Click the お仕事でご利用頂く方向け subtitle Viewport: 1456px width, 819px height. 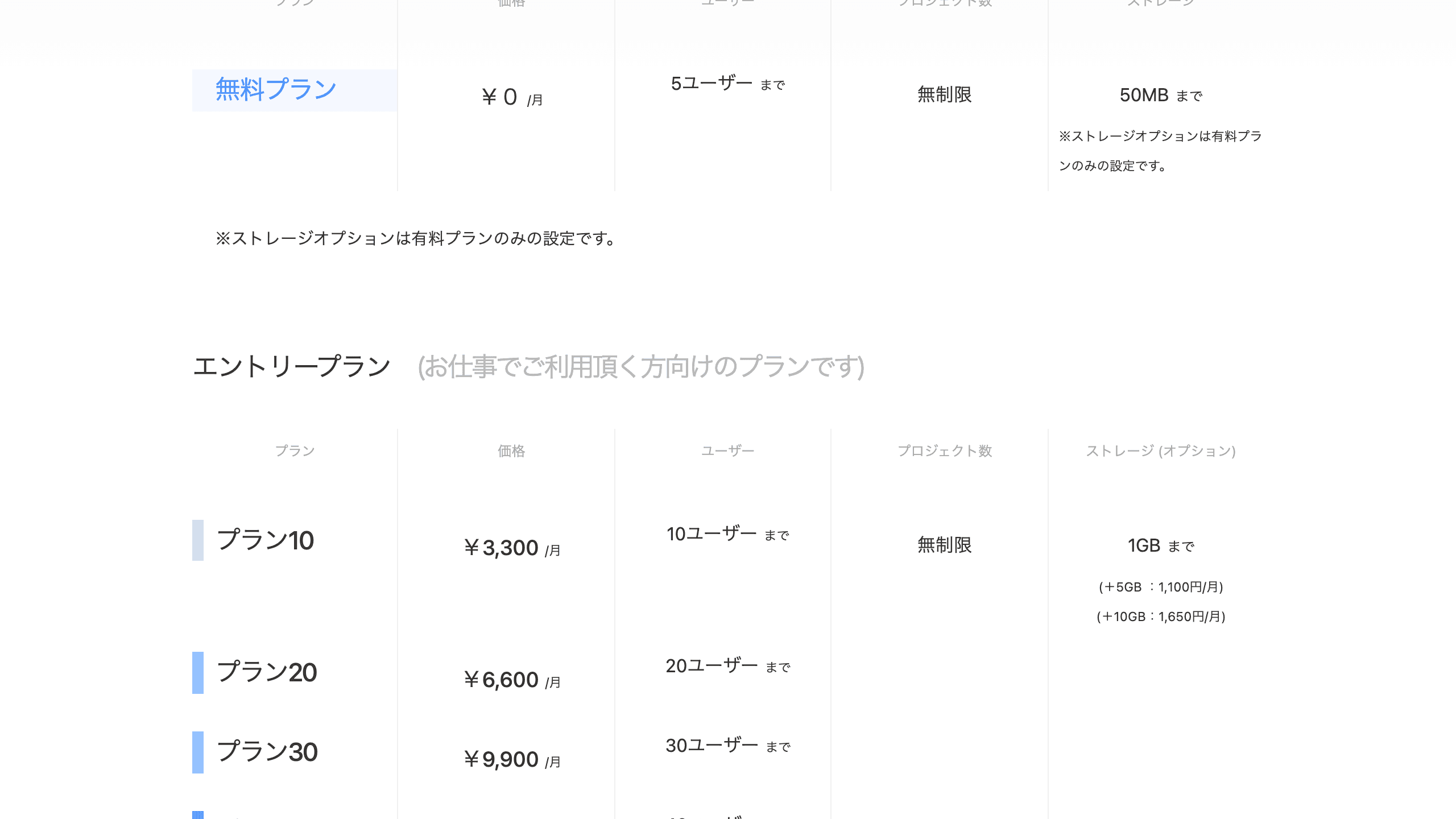pyautogui.click(x=641, y=366)
